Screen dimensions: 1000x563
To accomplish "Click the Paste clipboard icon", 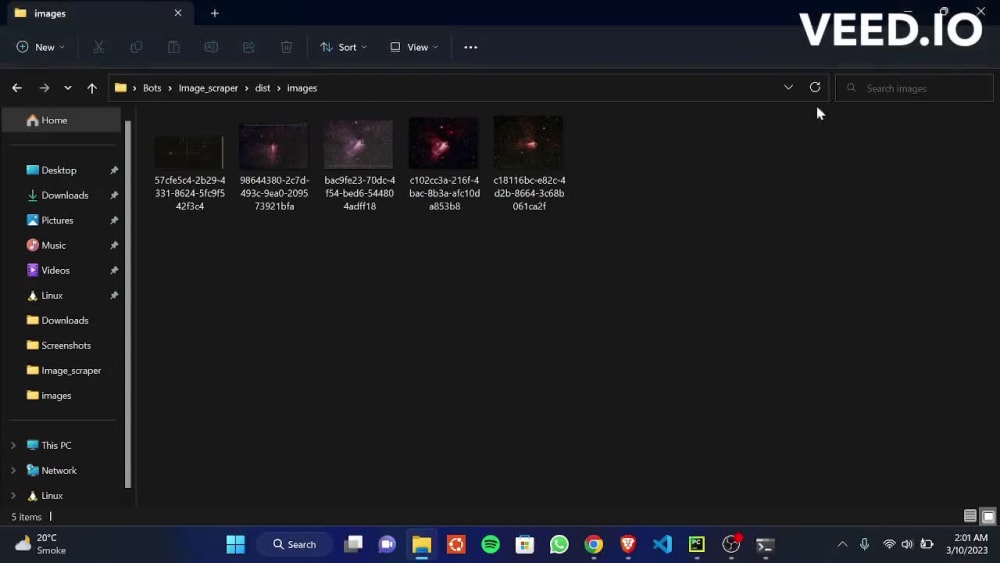I will click(x=173, y=47).
